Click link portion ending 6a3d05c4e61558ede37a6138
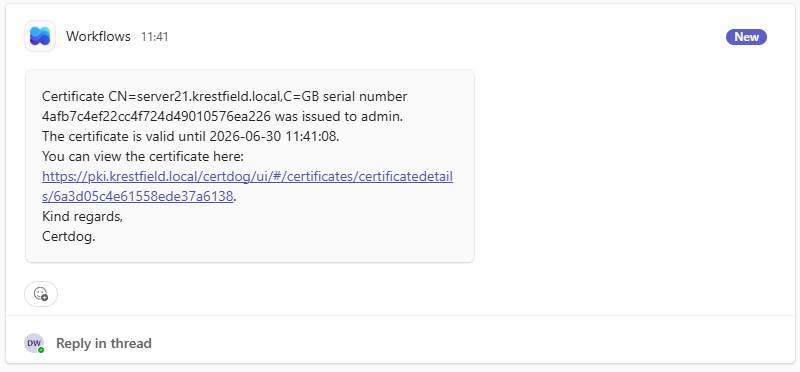The height and width of the screenshot is (372, 800). 138,196
